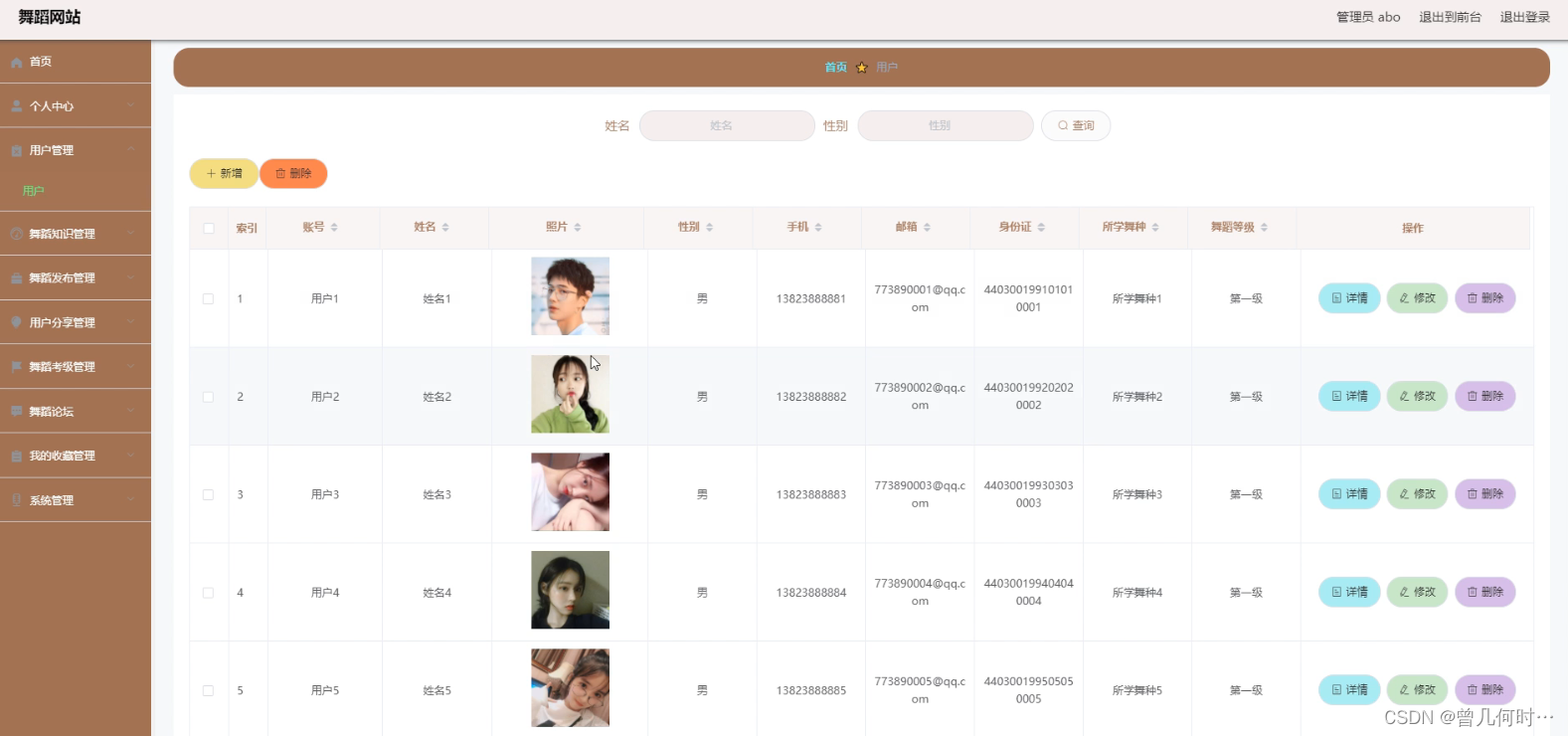This screenshot has width=1568, height=736.
Task: Open the photo thumbnail of 用户1
Action: (570, 296)
